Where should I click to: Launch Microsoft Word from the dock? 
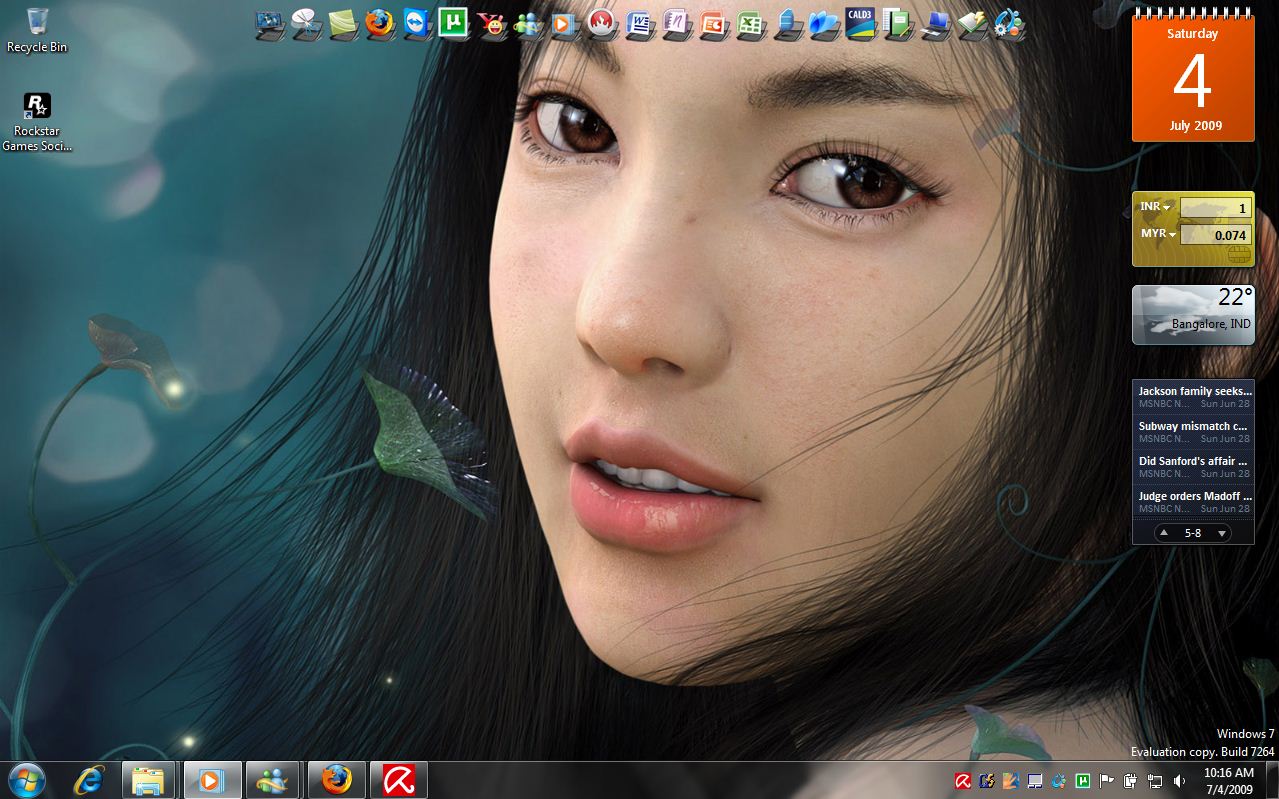pyautogui.click(x=639, y=23)
